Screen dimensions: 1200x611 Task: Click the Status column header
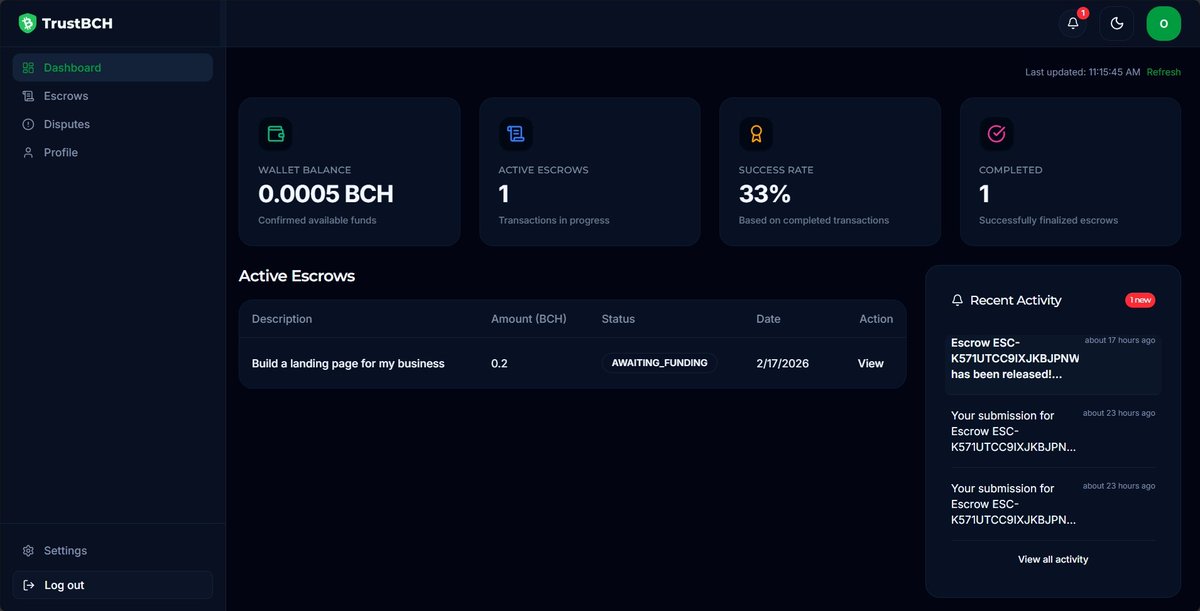point(618,319)
